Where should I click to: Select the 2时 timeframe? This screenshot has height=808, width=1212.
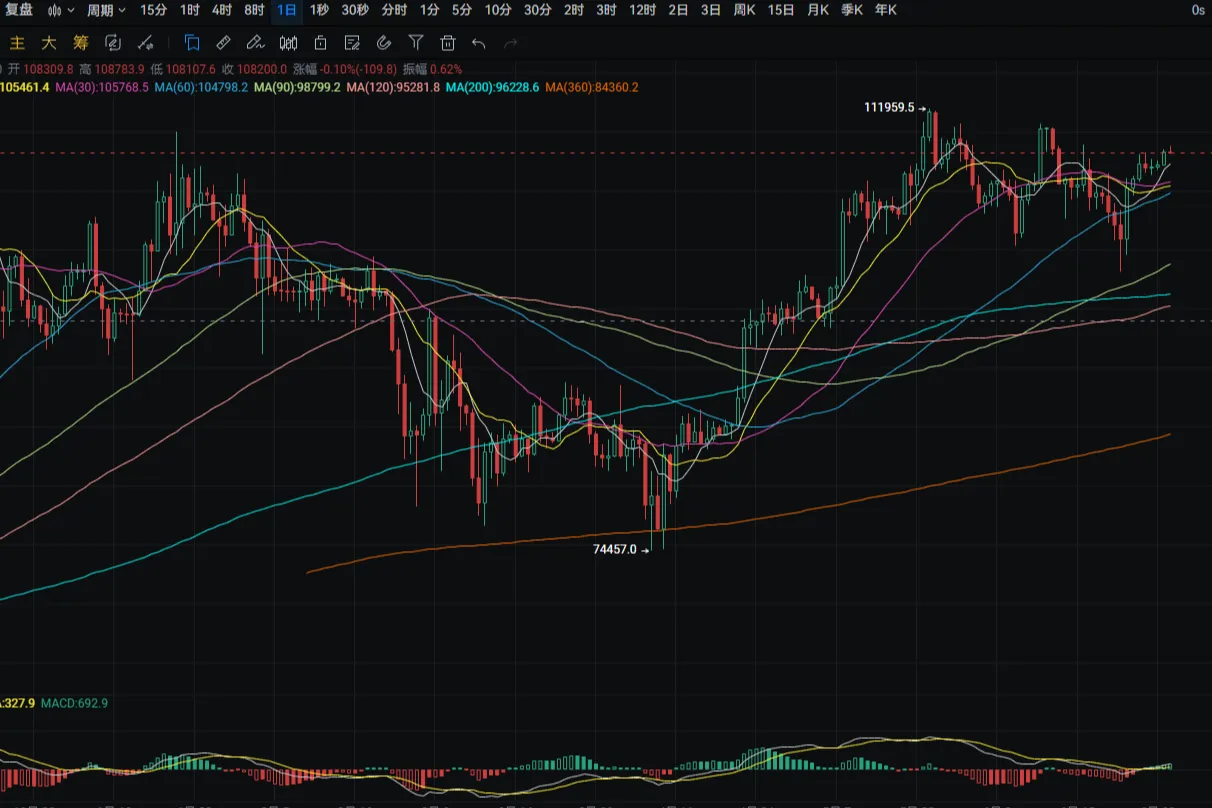click(574, 10)
